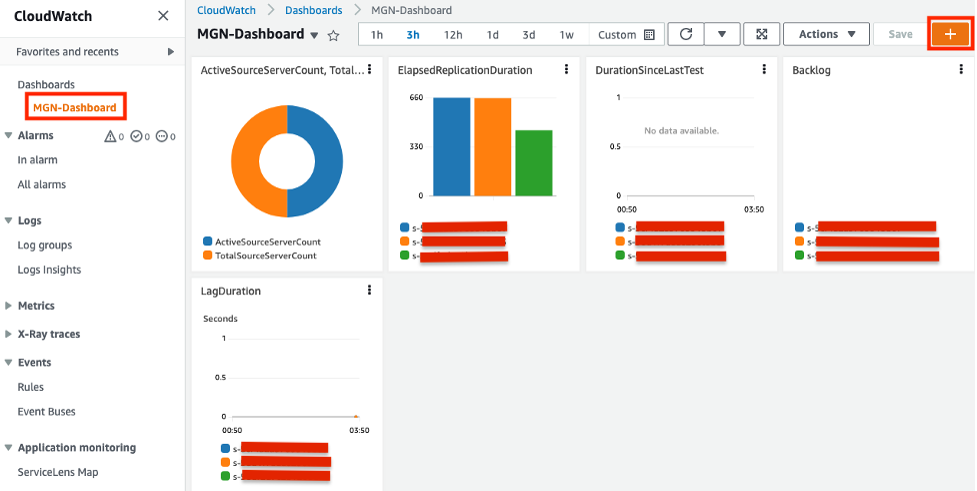Open ActiveSourceServerCount widget options menu
This screenshot has width=977, height=491.
coord(369,69)
